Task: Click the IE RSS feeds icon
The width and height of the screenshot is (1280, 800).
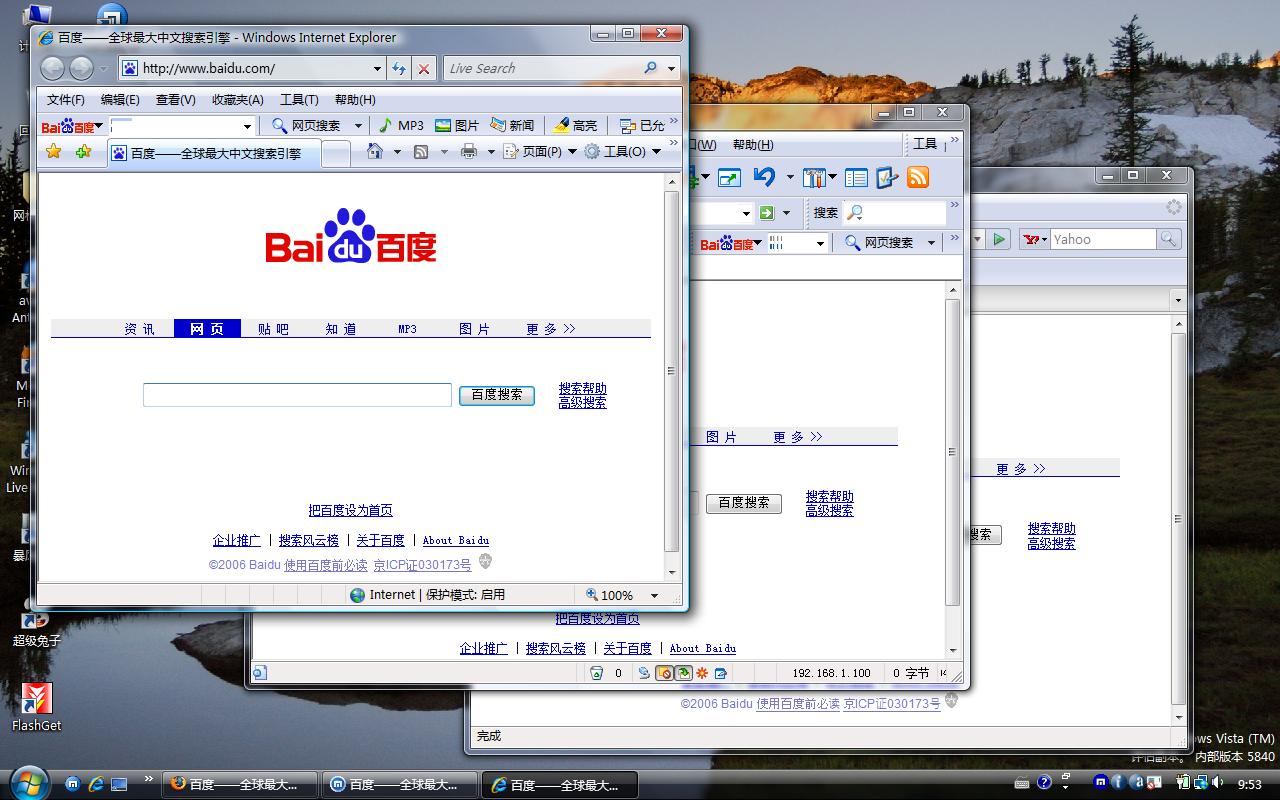Action: click(421, 151)
